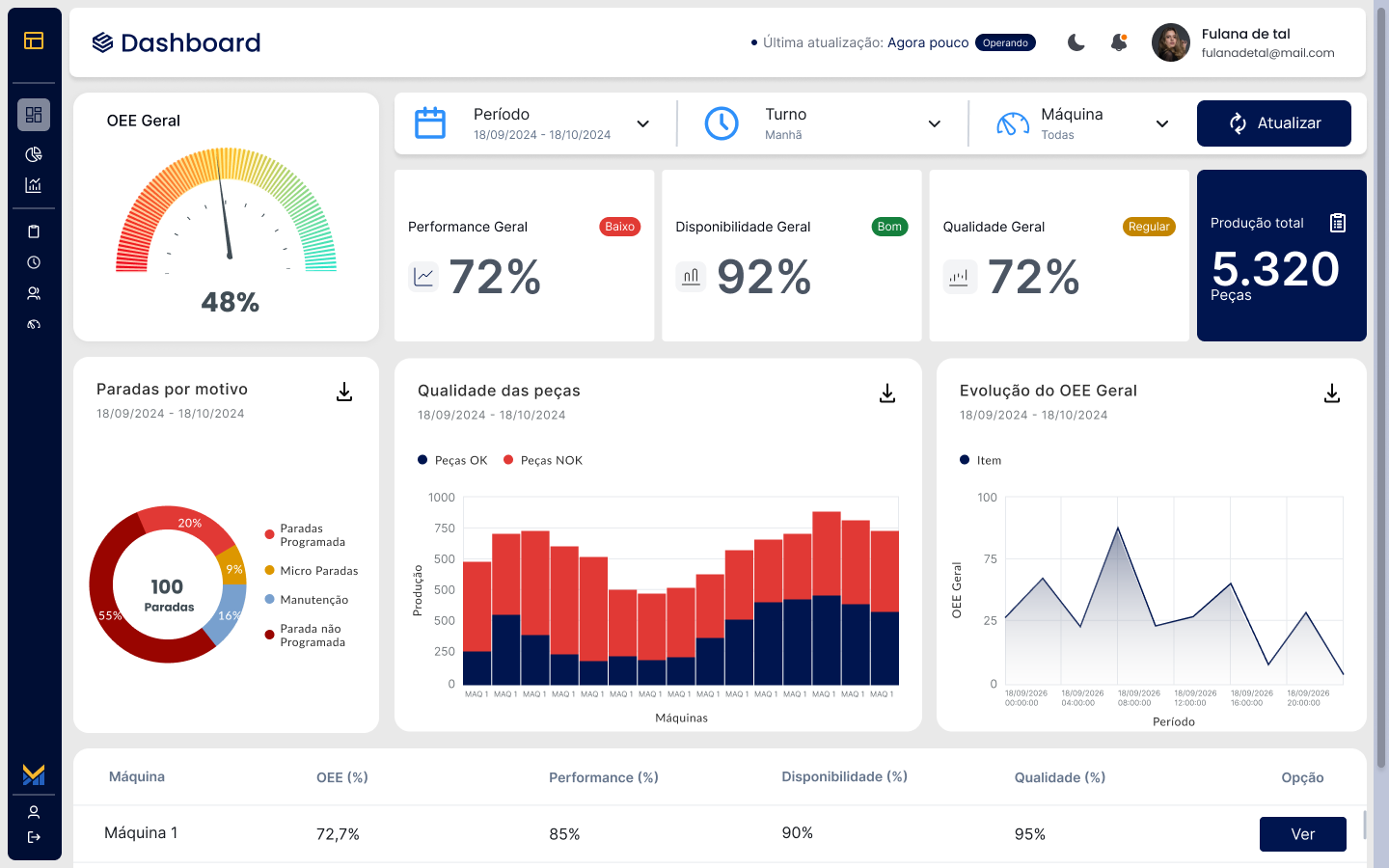This screenshot has width=1389, height=868.
Task: Click the 72,7% OEE value for Máquina 1
Action: pyautogui.click(x=338, y=834)
